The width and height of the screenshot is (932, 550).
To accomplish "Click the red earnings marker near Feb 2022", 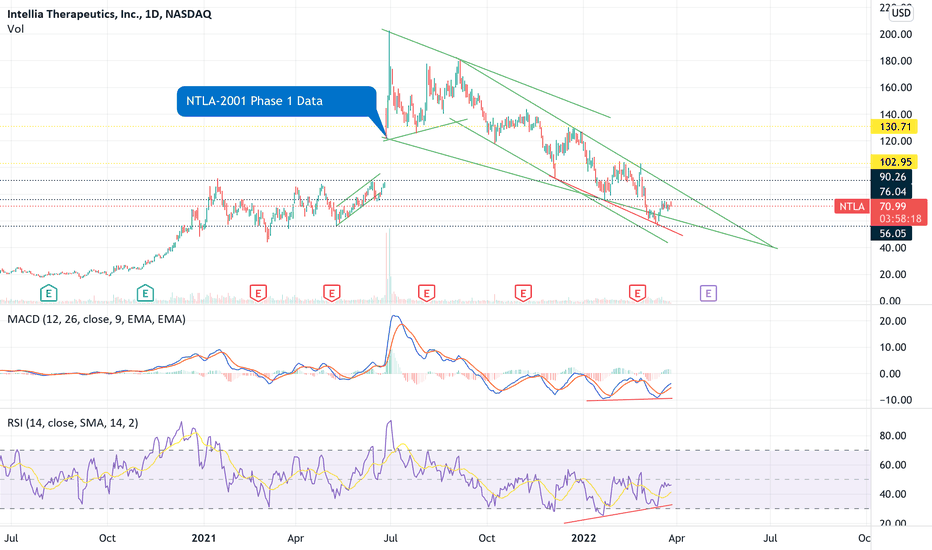I will (637, 293).
